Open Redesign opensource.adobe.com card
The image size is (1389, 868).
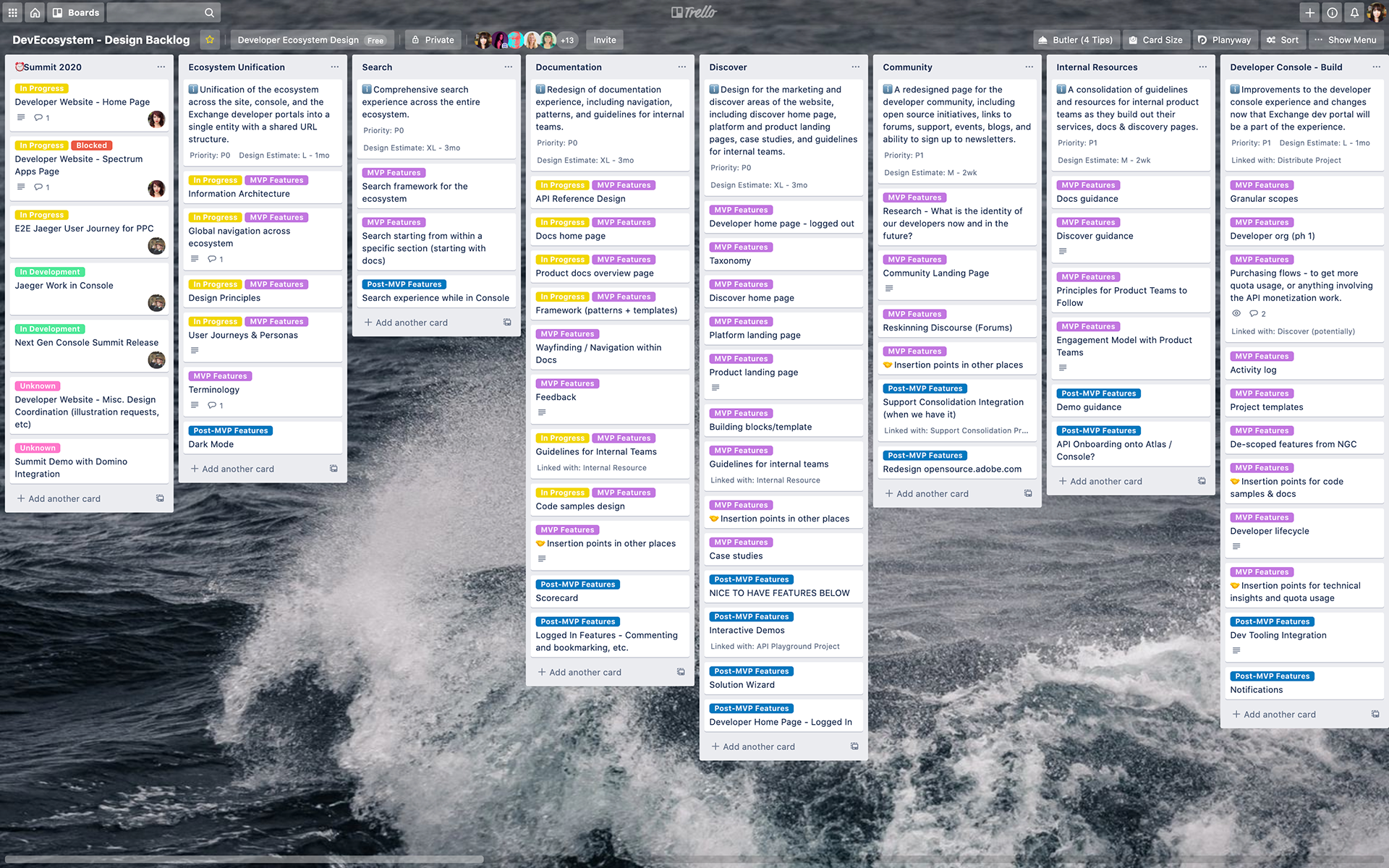pyautogui.click(x=957, y=462)
